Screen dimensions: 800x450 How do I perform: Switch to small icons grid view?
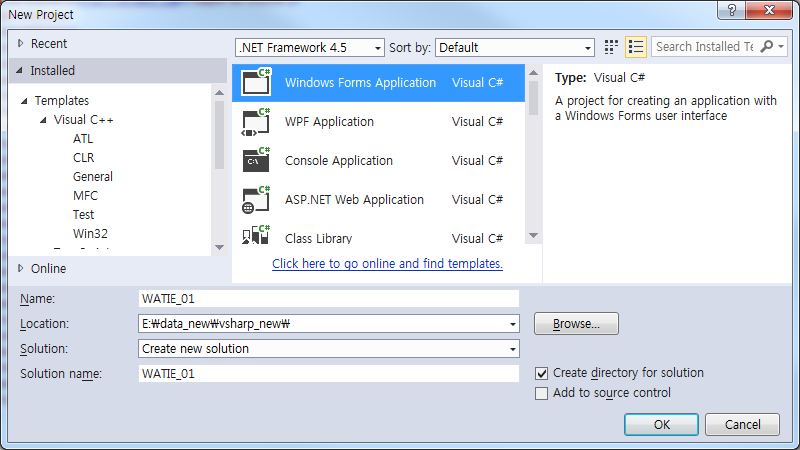point(611,47)
